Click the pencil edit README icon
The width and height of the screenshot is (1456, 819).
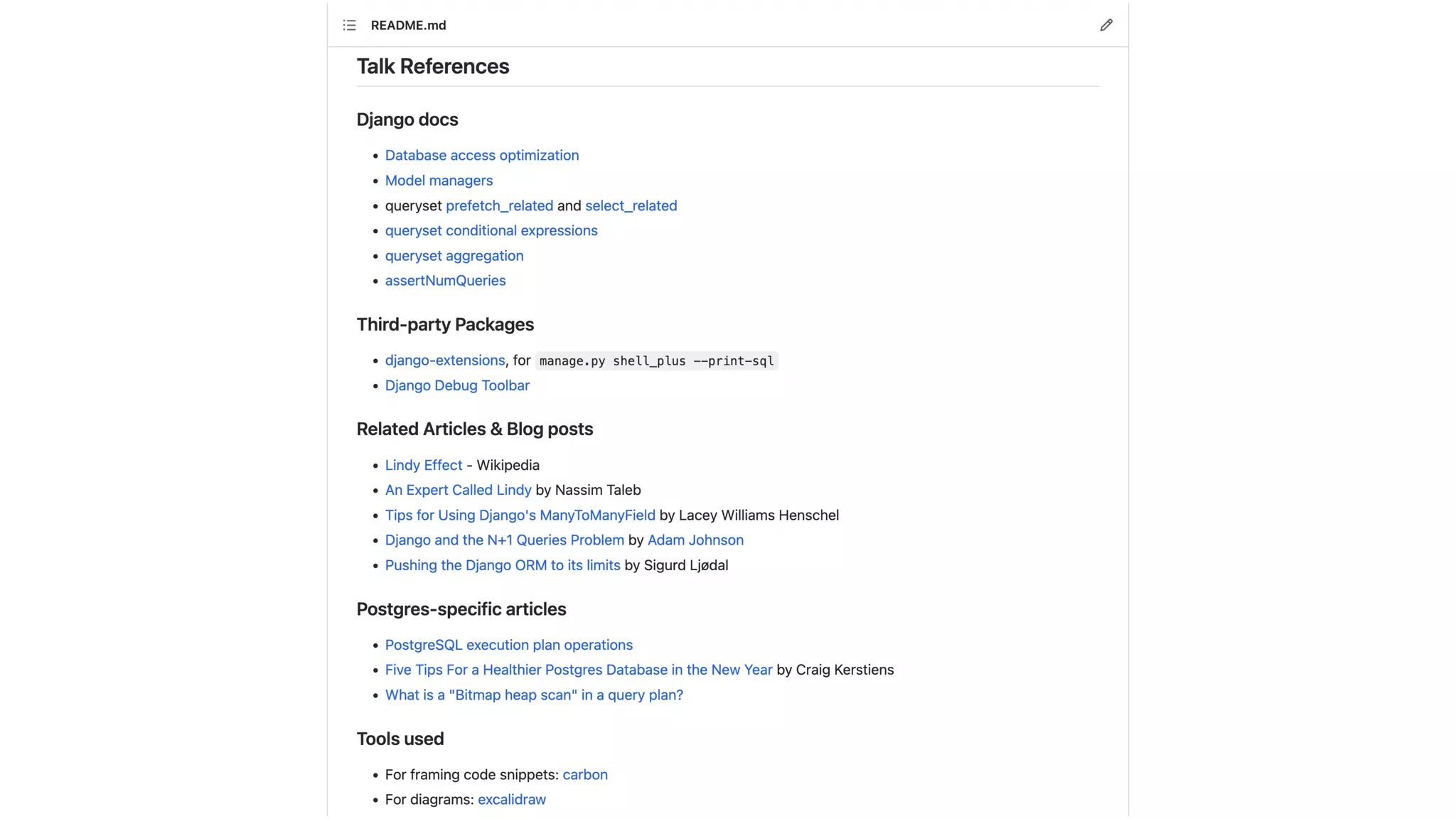(x=1106, y=26)
